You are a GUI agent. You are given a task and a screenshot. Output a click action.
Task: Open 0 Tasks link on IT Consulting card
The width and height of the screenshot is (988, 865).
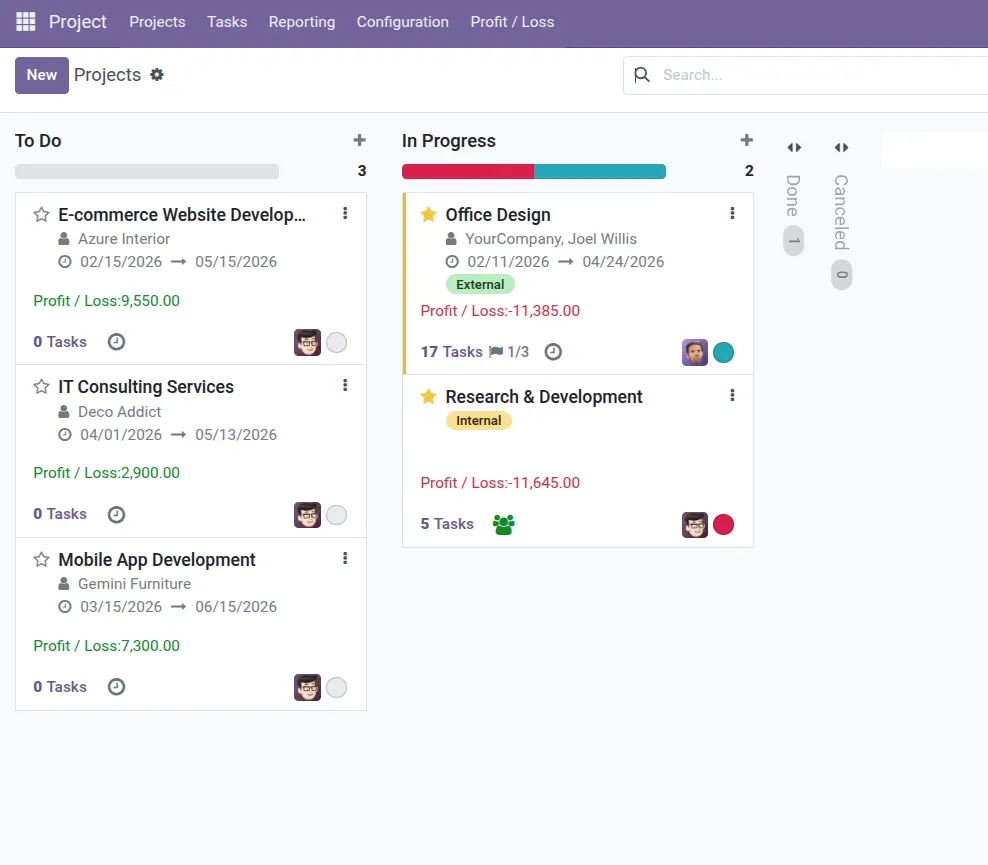coord(60,514)
